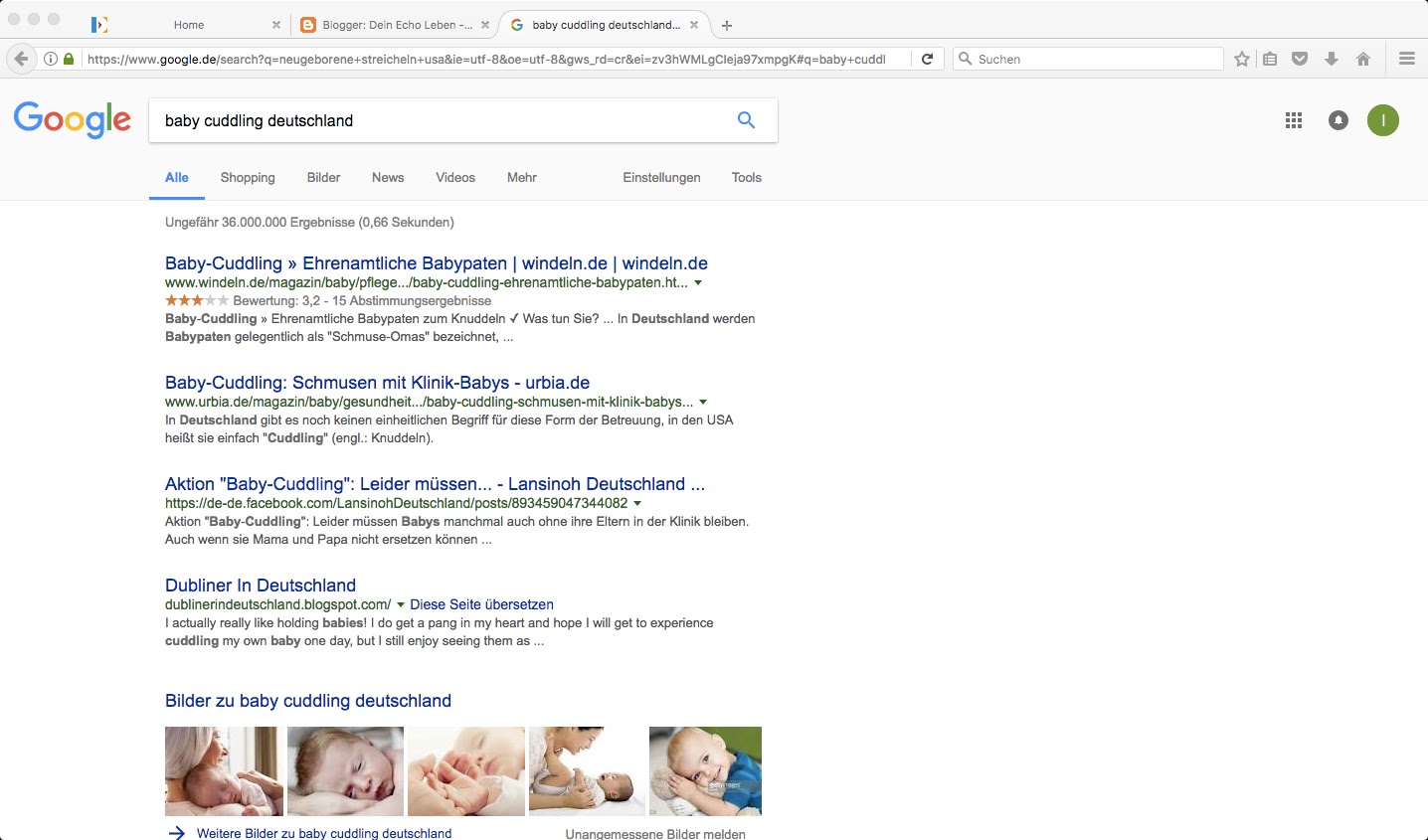Open the Lansinoh Deutschland Aktion Baby-Cuddling result
This screenshot has width=1428, height=840.
click(x=435, y=484)
